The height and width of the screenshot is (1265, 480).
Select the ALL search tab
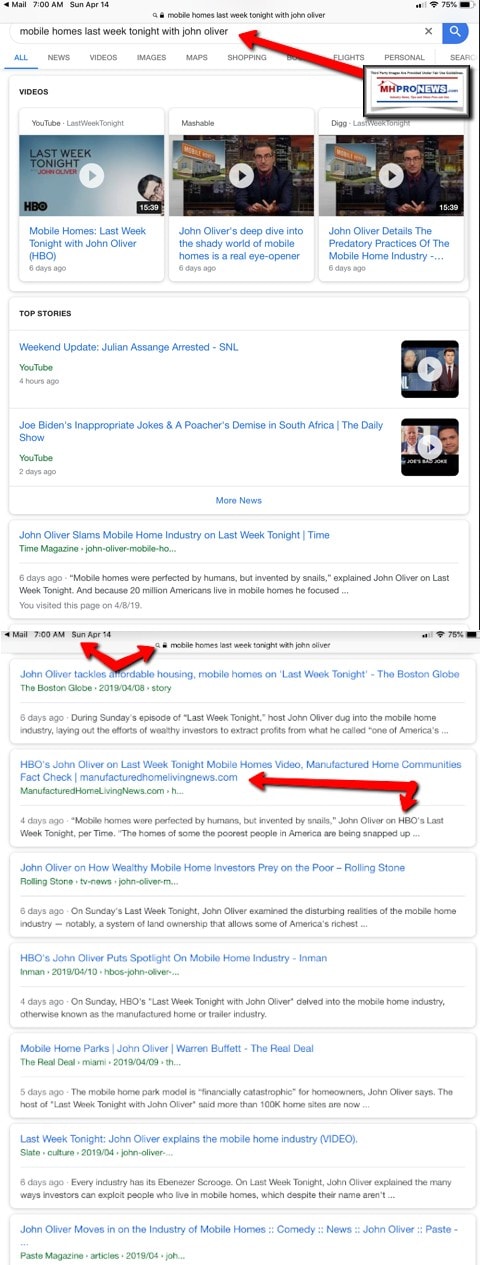(21, 58)
